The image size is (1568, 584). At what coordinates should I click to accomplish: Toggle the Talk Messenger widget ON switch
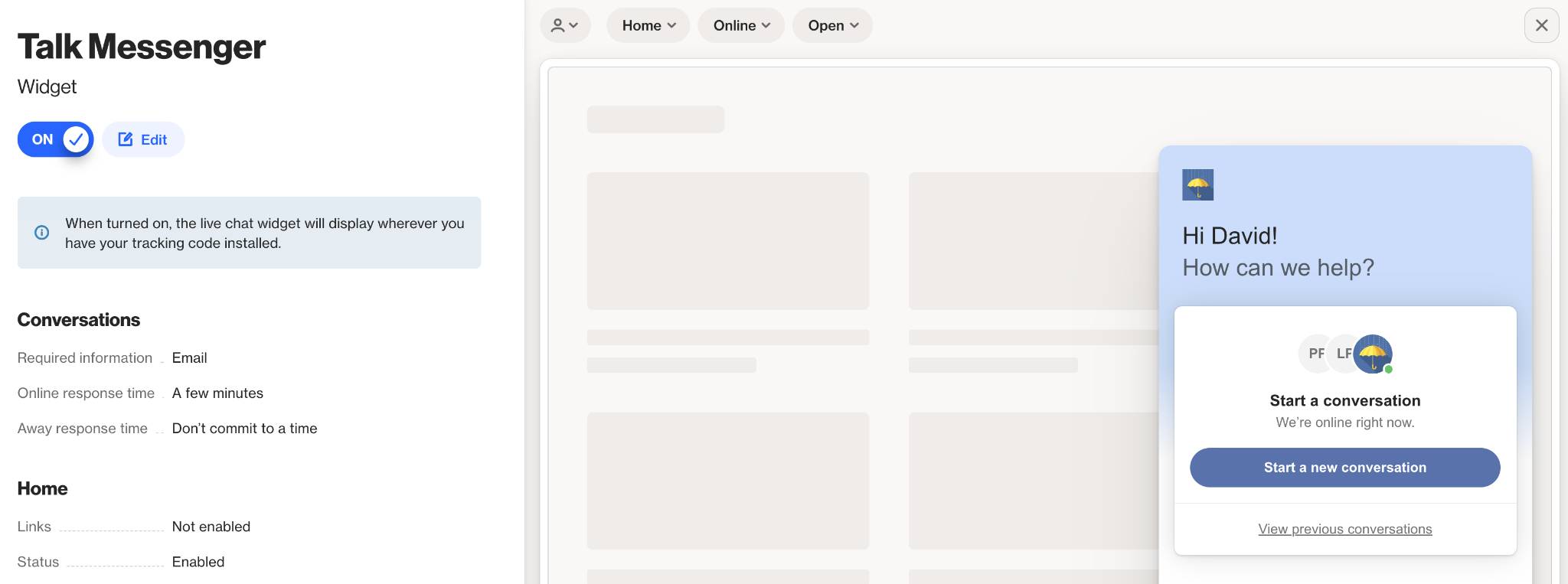click(55, 139)
